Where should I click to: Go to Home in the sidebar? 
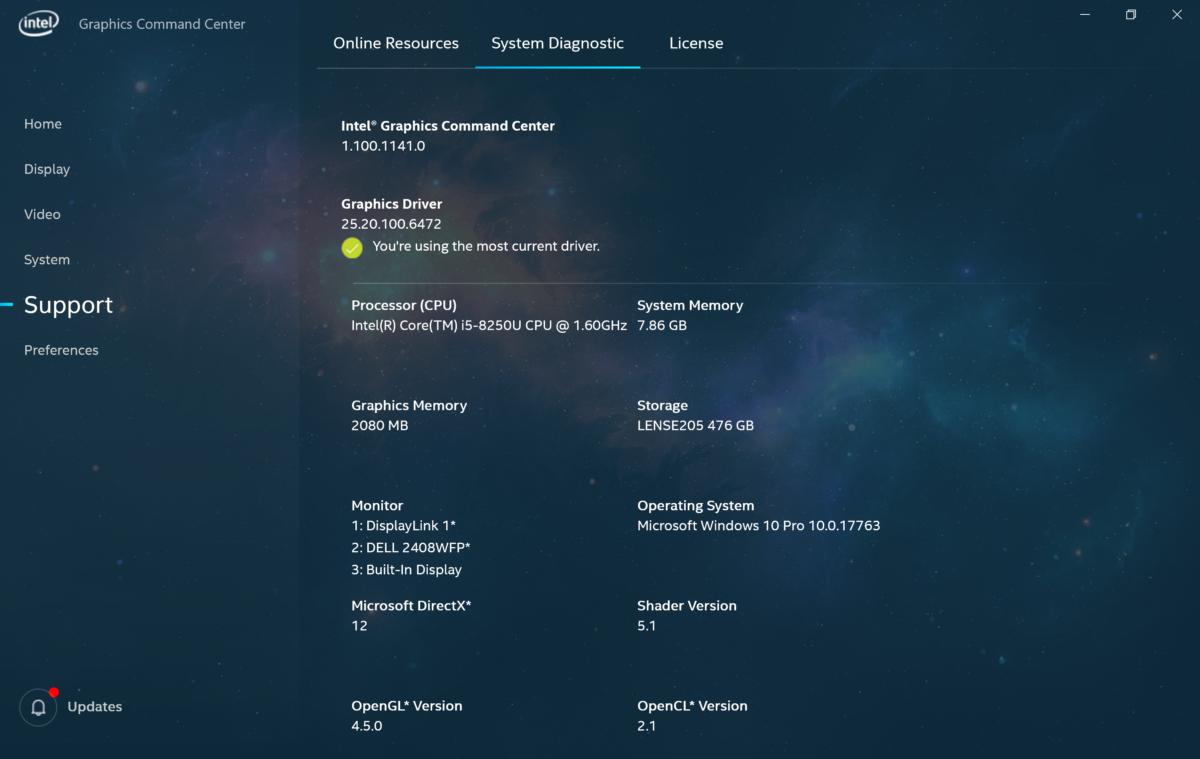[x=43, y=124]
